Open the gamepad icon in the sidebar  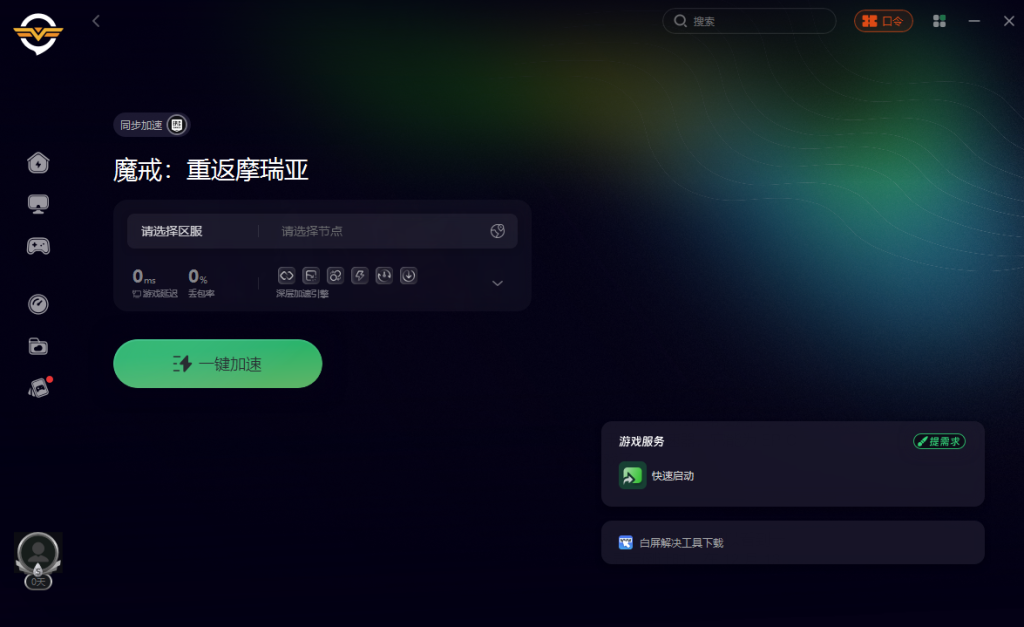tap(39, 246)
